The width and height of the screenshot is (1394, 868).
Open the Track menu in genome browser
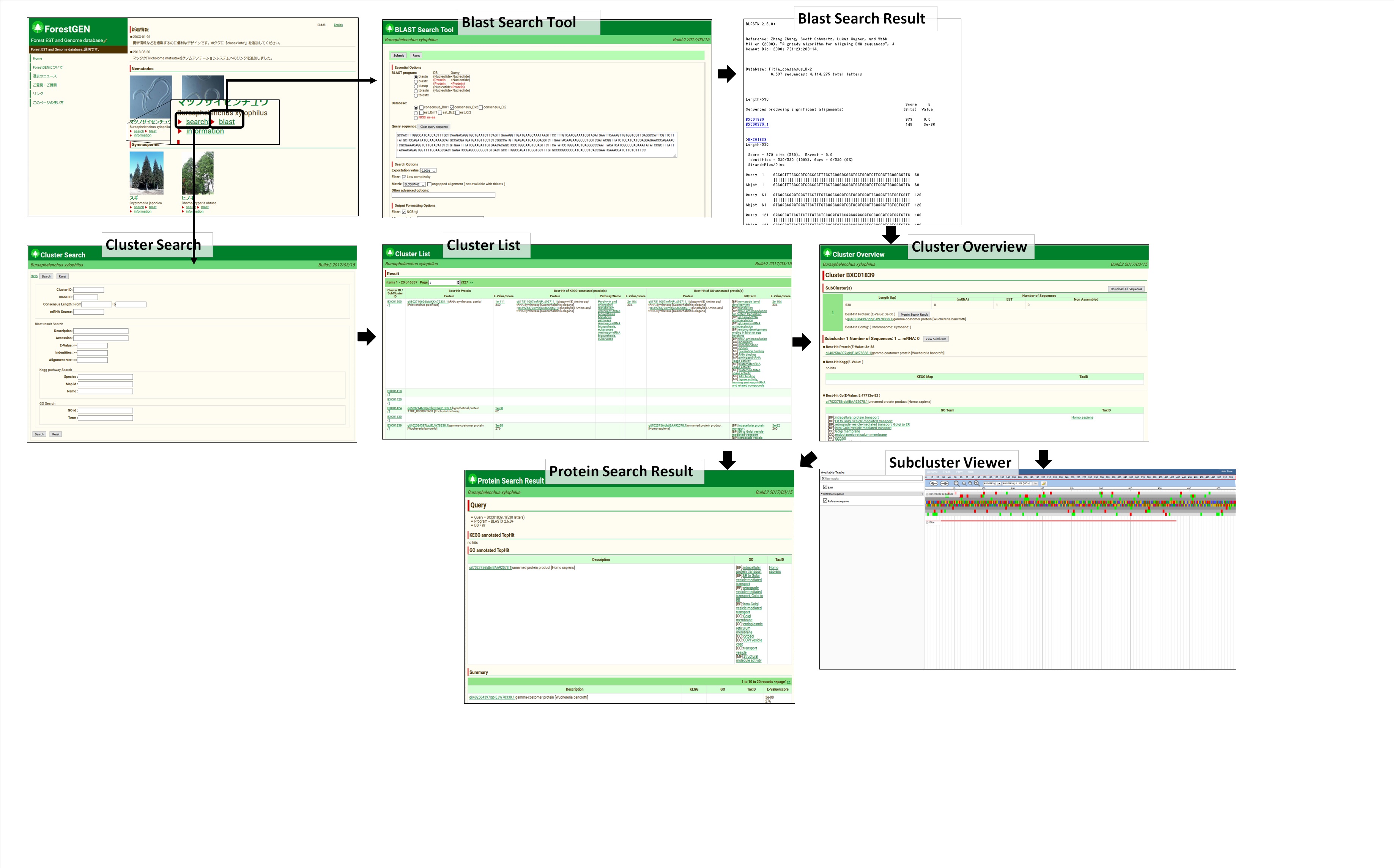[947, 473]
